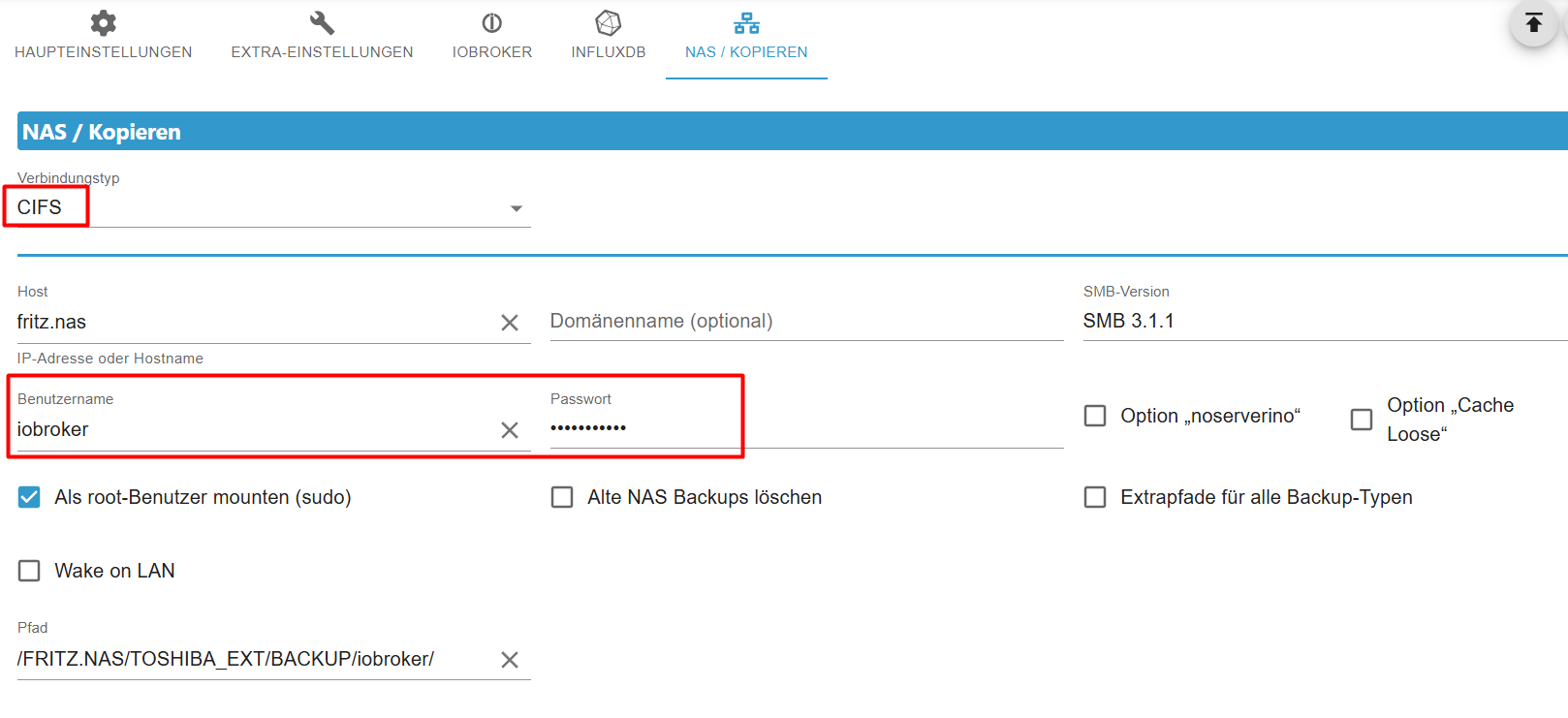Screen dimensions: 1568x718
Task: Open the InfluxDB tab
Action: tap(609, 40)
